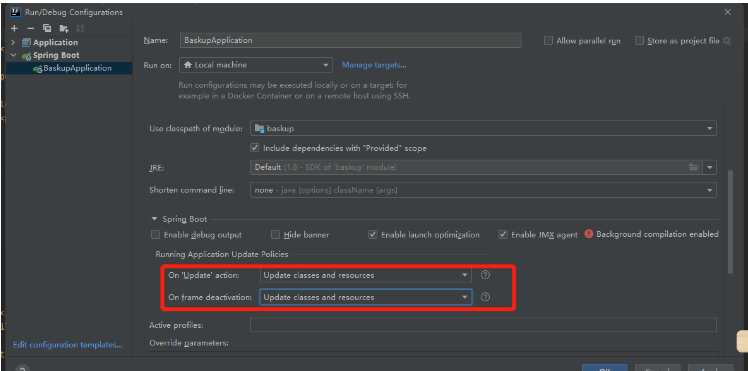Open the Shorten command line dropdown

click(483, 190)
